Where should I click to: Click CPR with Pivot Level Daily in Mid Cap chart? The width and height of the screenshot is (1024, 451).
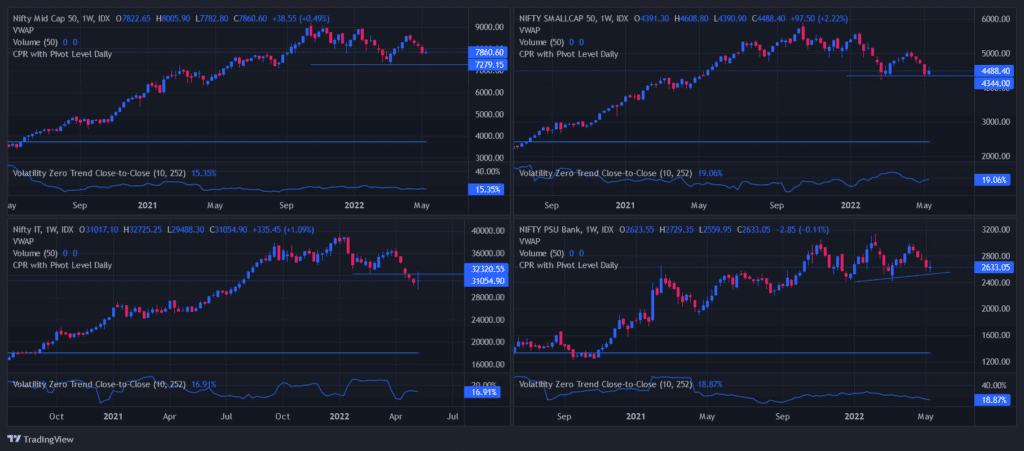(x=62, y=54)
